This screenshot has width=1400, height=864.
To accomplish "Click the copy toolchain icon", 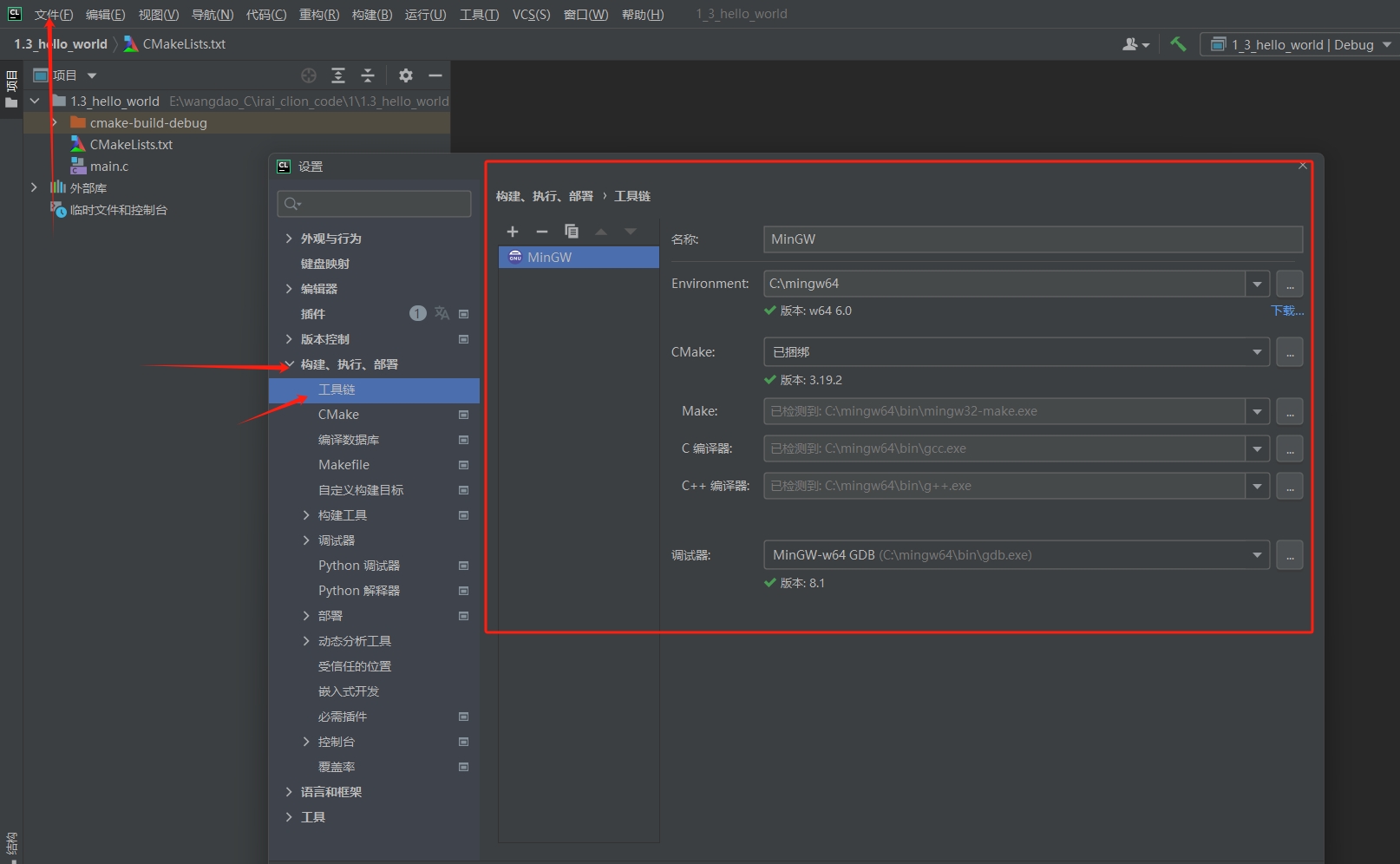I will pos(571,232).
